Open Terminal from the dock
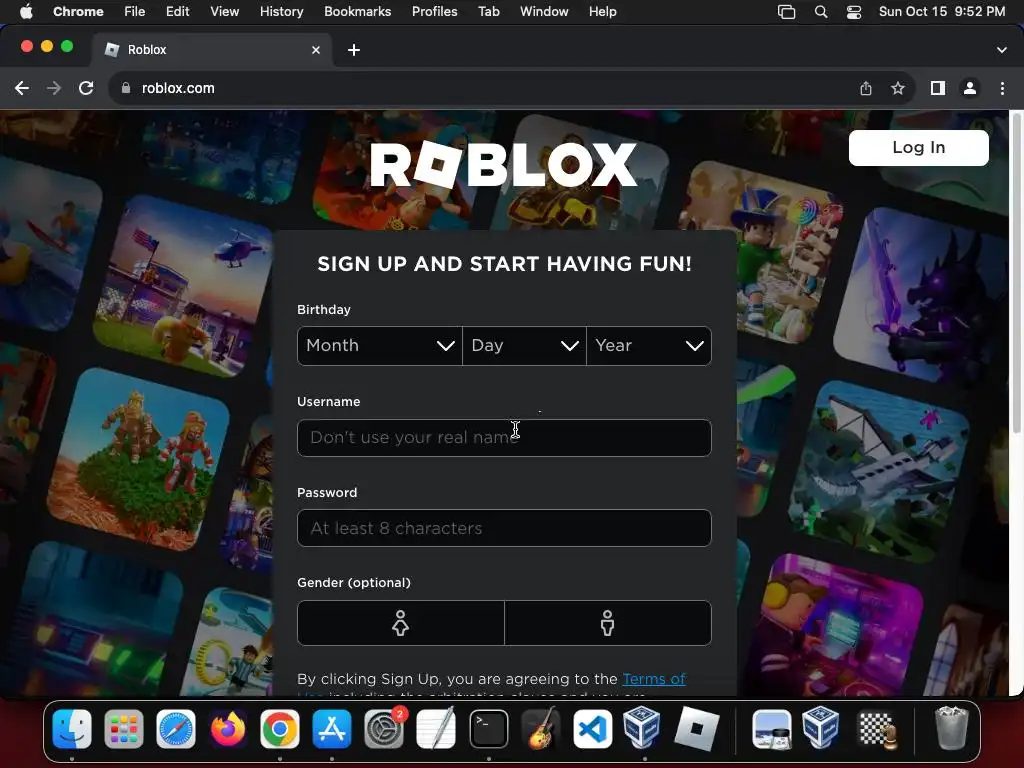This screenshot has height=768, width=1024. tap(488, 729)
